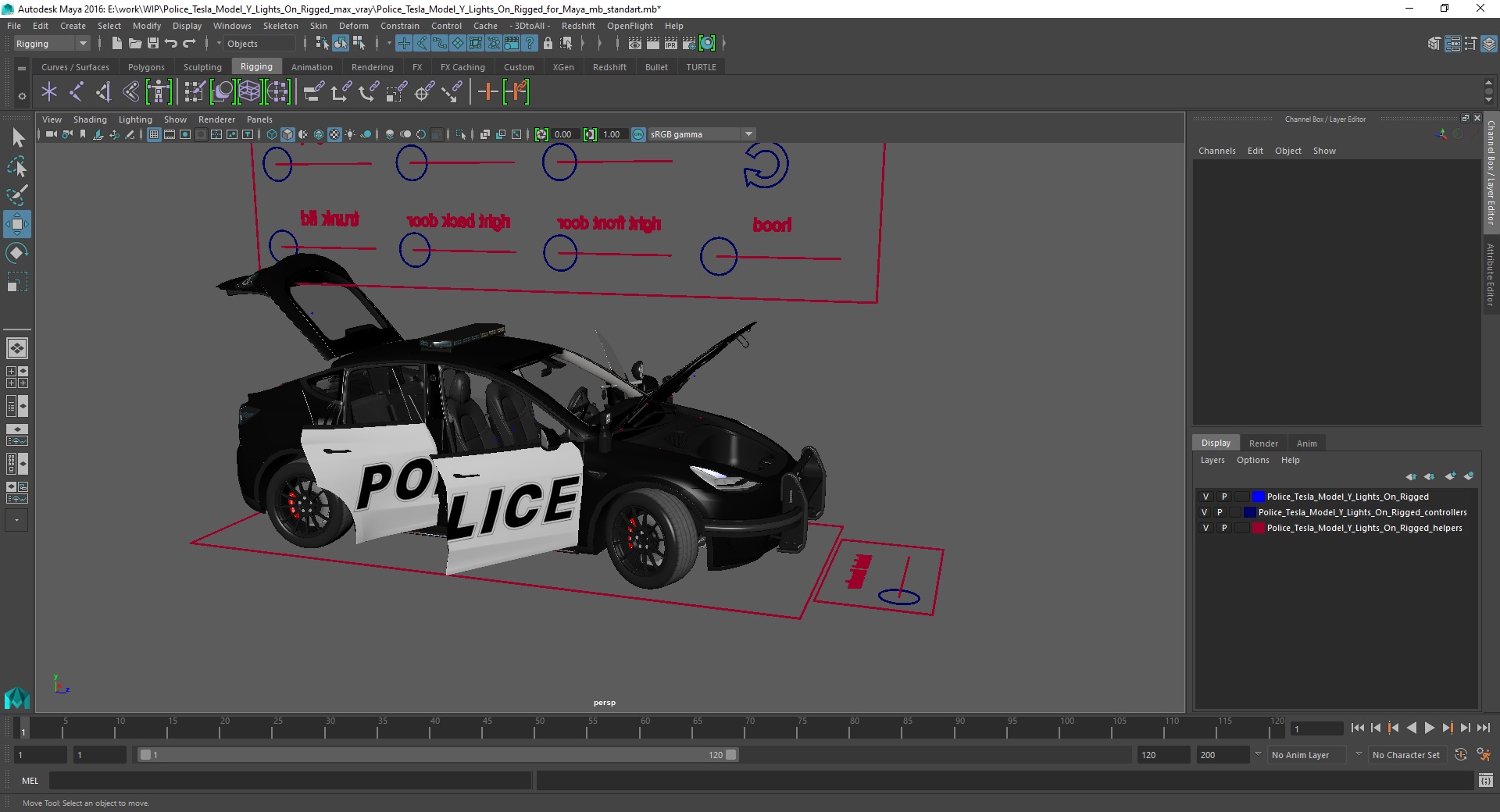
Task: Go to the start of playback range
Action: [x=1358, y=728]
